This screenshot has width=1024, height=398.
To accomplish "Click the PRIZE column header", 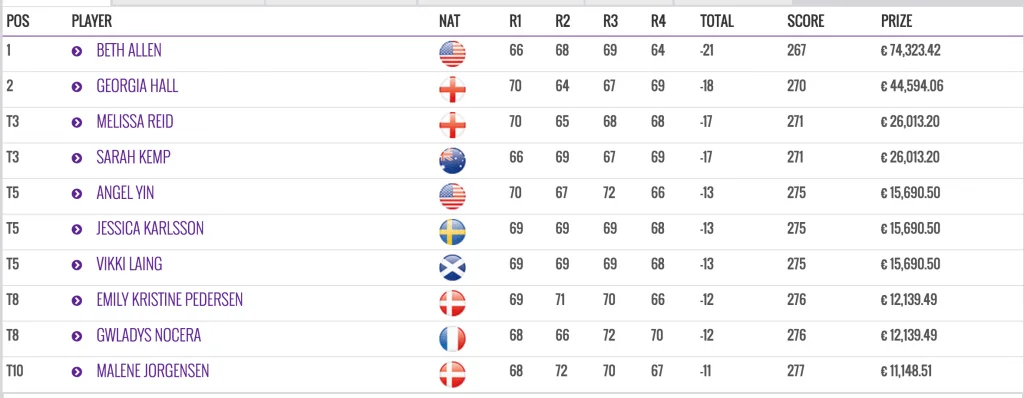I will pos(897,21).
